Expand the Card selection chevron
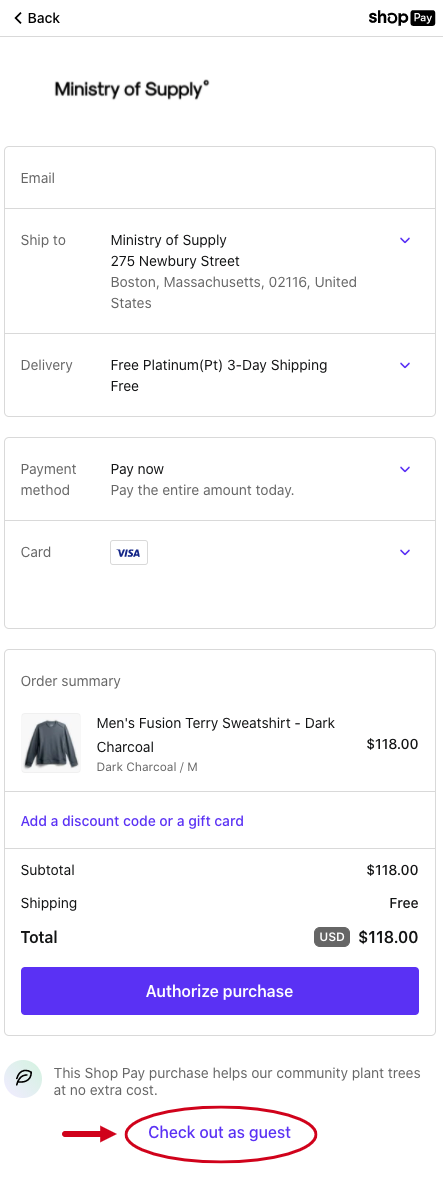443x1177 pixels. [405, 552]
